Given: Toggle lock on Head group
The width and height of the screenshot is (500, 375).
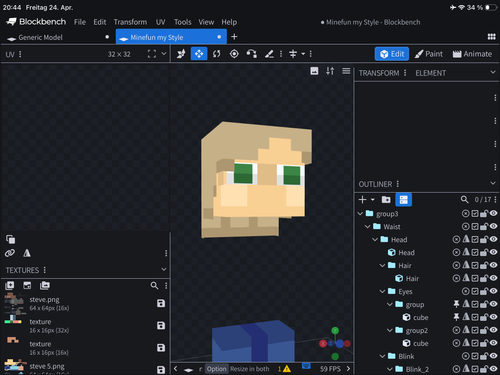Looking at the screenshot, I should [484, 239].
